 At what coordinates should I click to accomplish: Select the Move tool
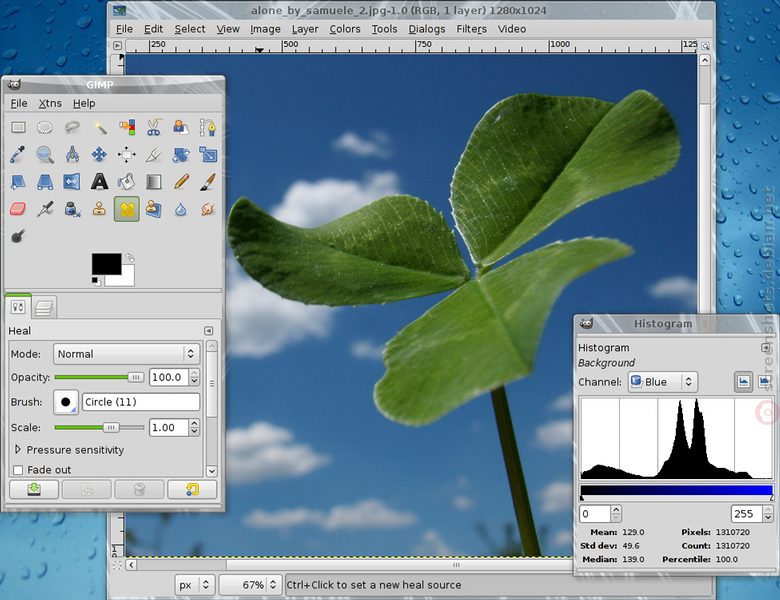click(99, 155)
